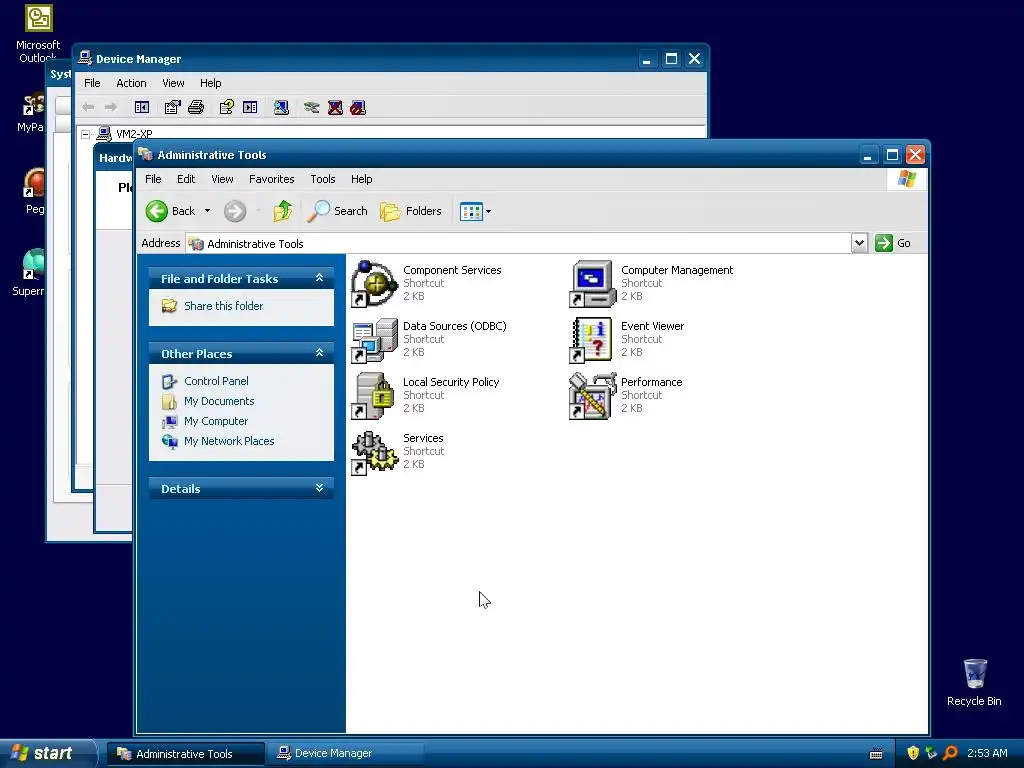Viewport: 1024px width, 768px height.
Task: Collapse the File and Folder Tasks panel
Action: [x=319, y=278]
